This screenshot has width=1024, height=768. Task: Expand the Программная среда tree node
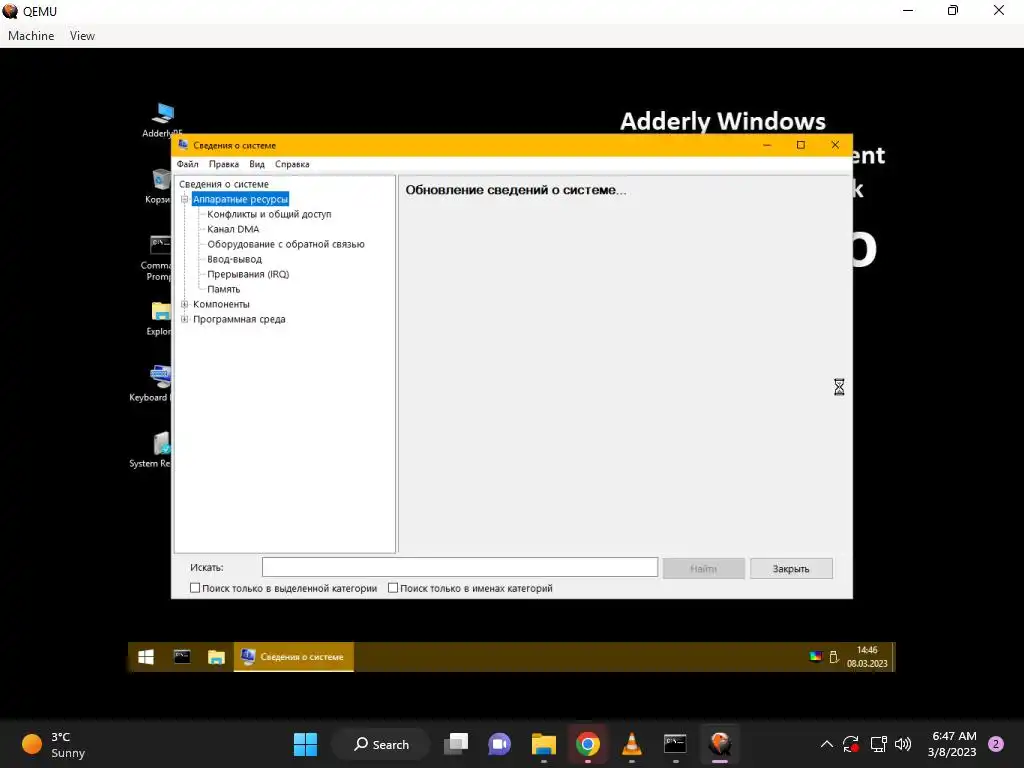pos(185,319)
